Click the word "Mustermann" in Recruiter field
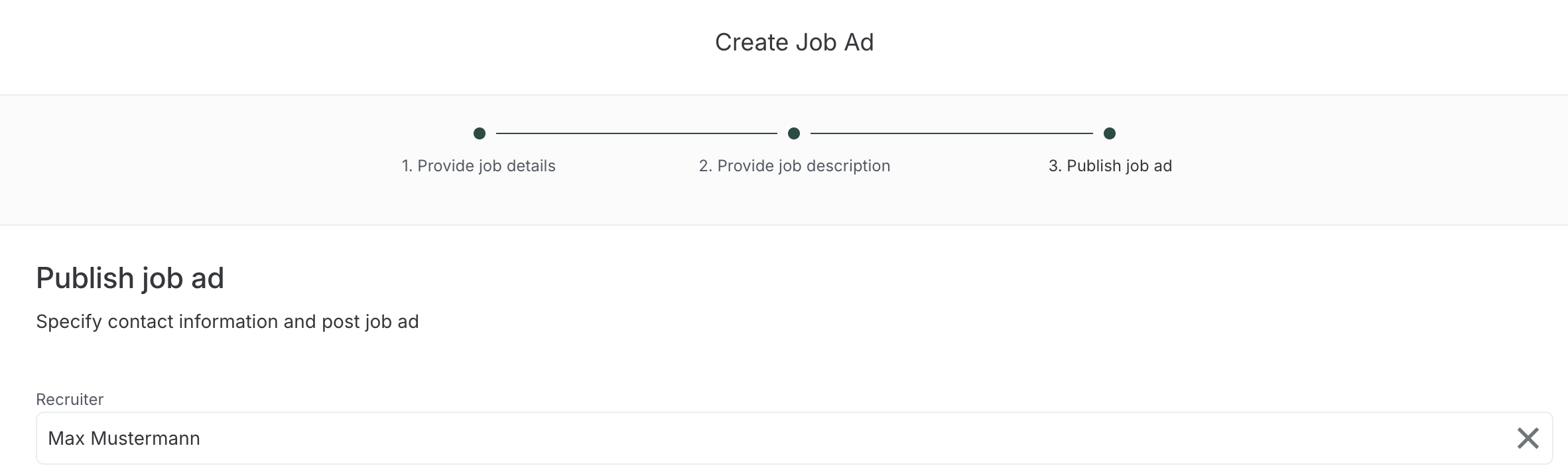 145,438
